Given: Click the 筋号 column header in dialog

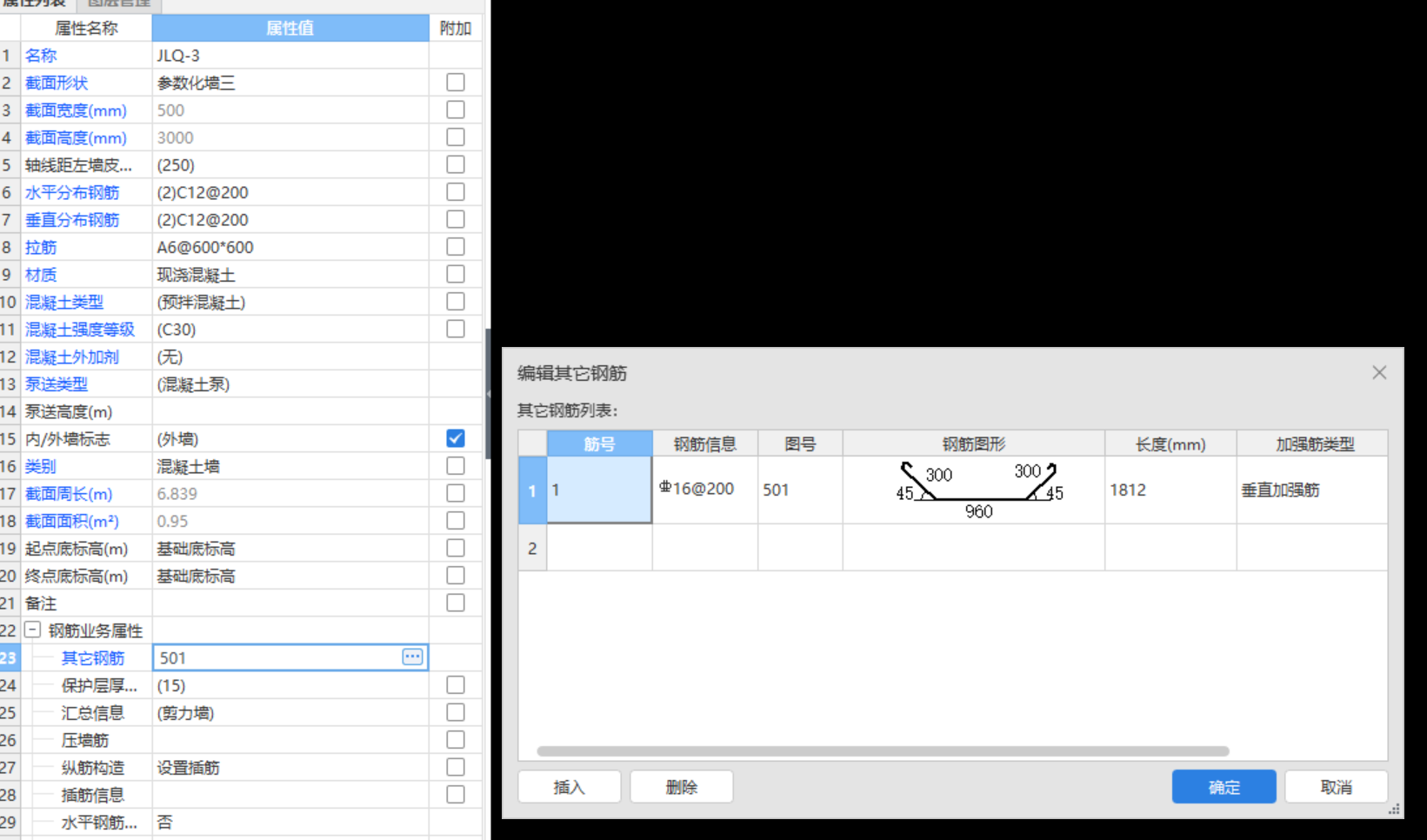Looking at the screenshot, I should pyautogui.click(x=599, y=443).
